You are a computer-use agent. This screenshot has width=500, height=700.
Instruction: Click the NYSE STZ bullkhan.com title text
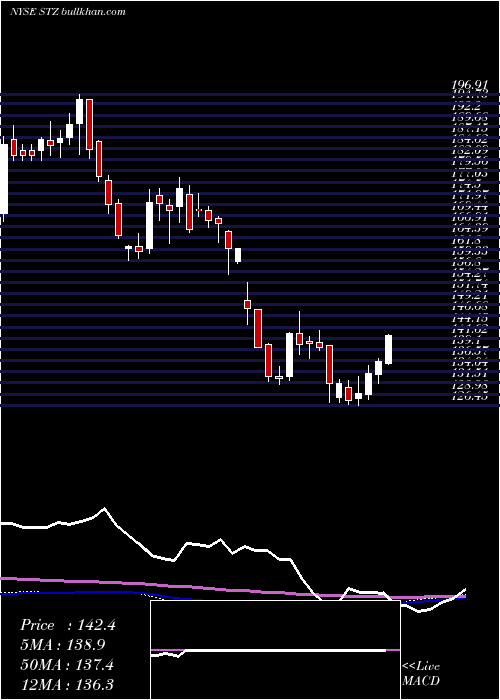(x=68, y=12)
